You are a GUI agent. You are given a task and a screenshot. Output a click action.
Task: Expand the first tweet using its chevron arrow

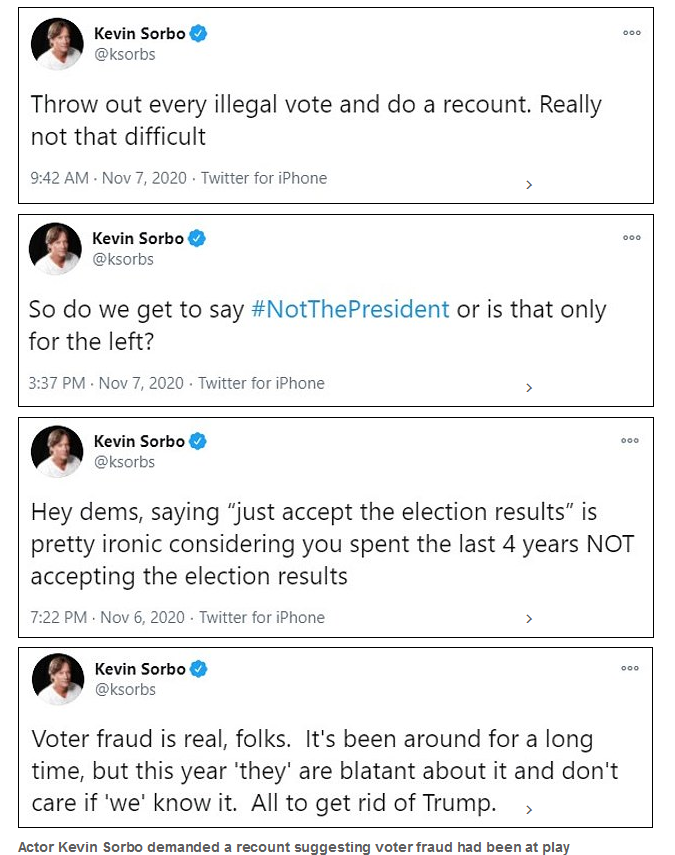pyautogui.click(x=529, y=184)
